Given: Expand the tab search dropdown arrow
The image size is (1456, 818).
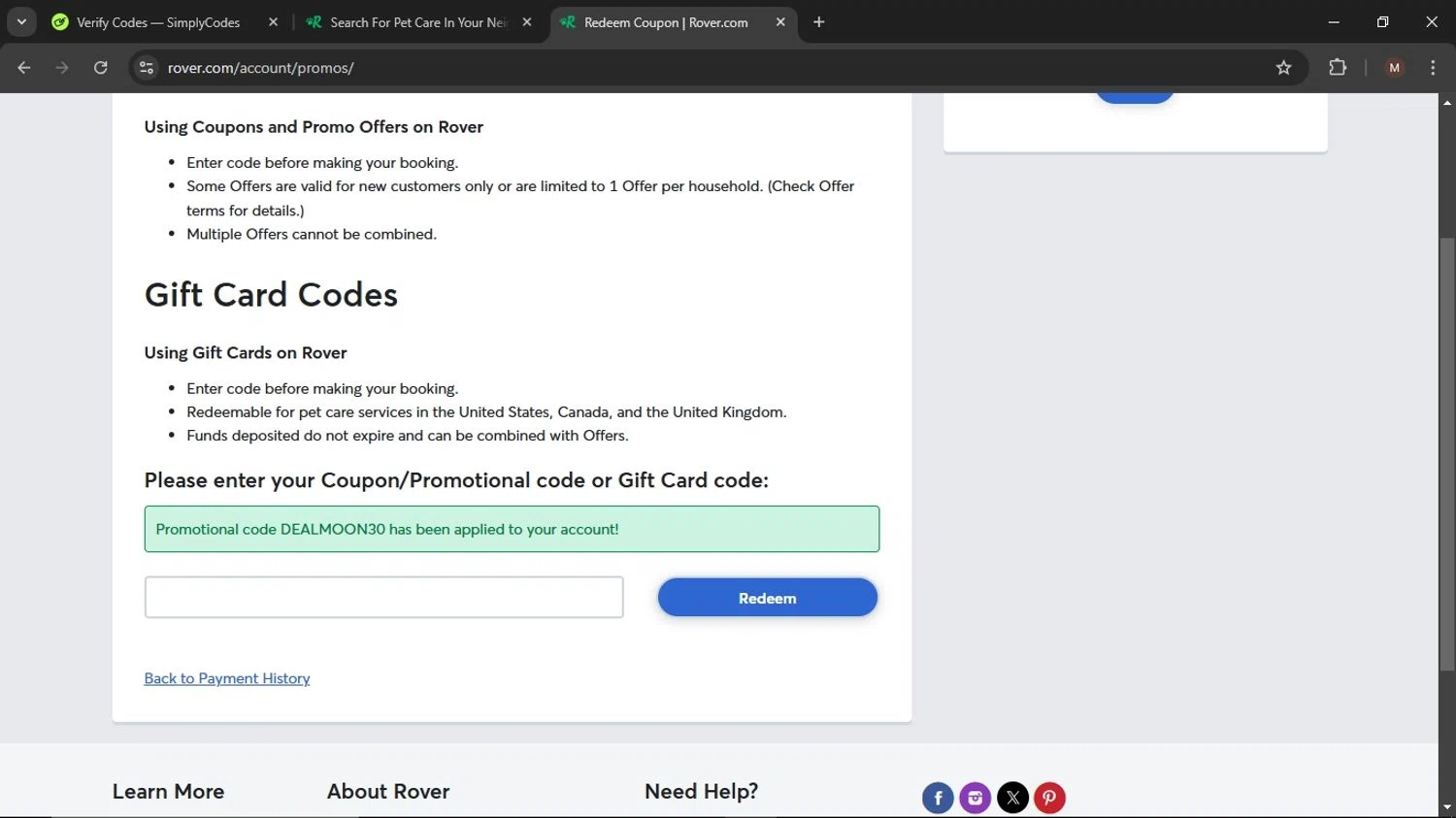Looking at the screenshot, I should coord(21,22).
